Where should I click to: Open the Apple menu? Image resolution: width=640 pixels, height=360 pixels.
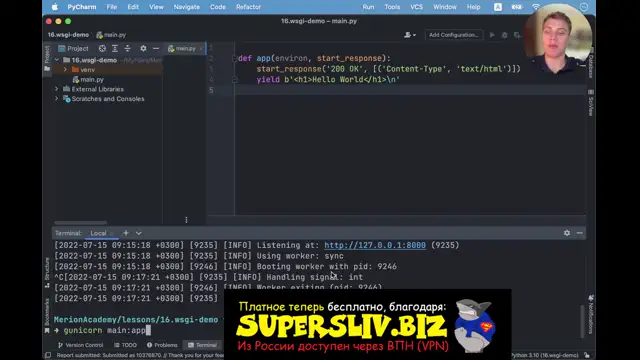pos(54,7)
